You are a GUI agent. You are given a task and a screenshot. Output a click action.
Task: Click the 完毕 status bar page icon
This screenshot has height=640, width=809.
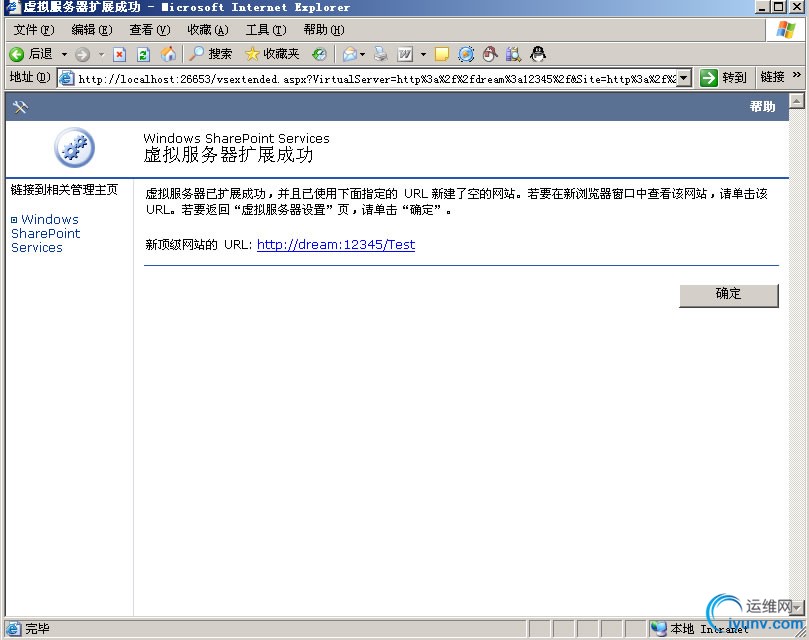pyautogui.click(x=13, y=629)
